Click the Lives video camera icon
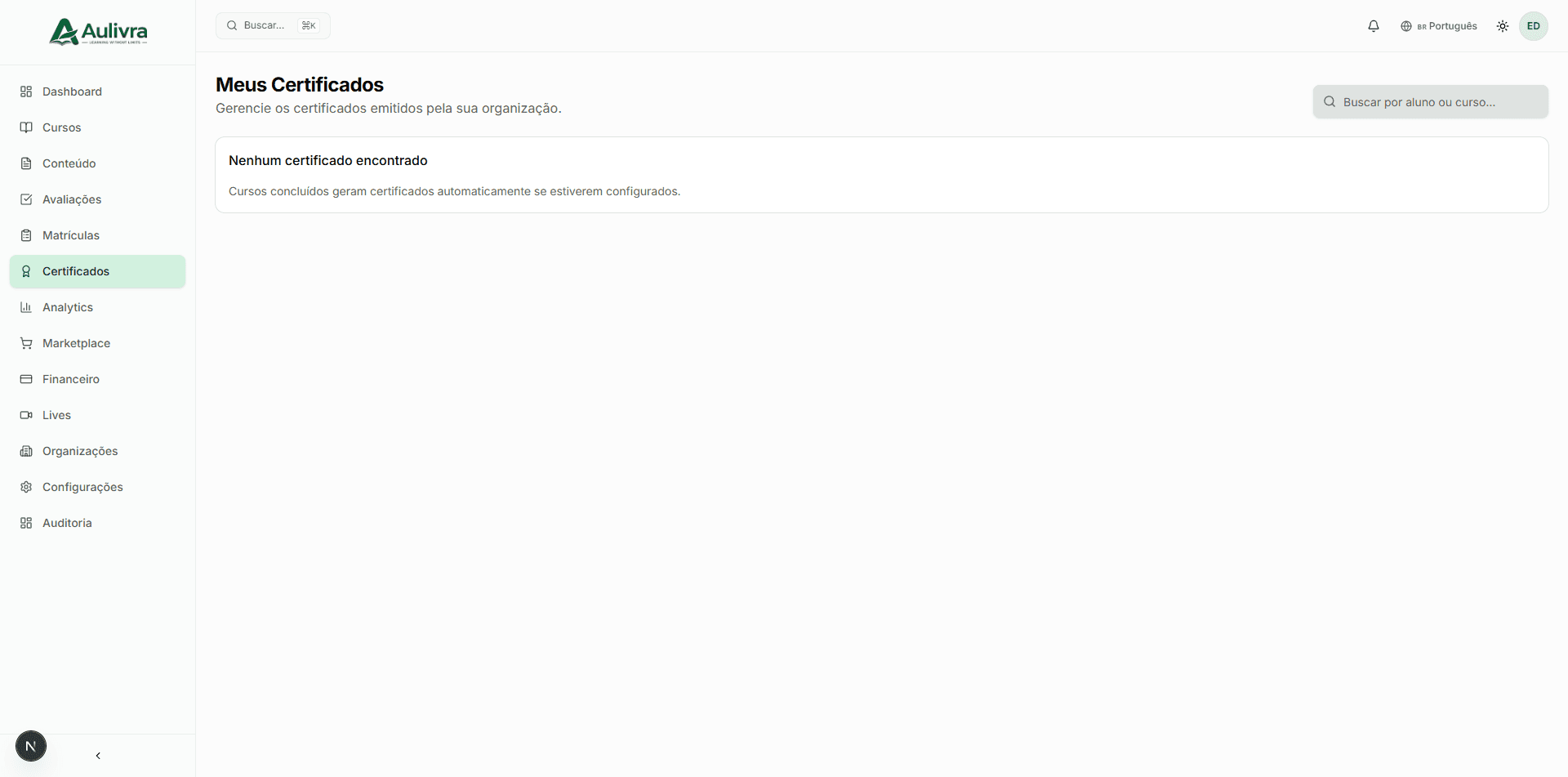This screenshot has height=777, width=1568. [26, 415]
